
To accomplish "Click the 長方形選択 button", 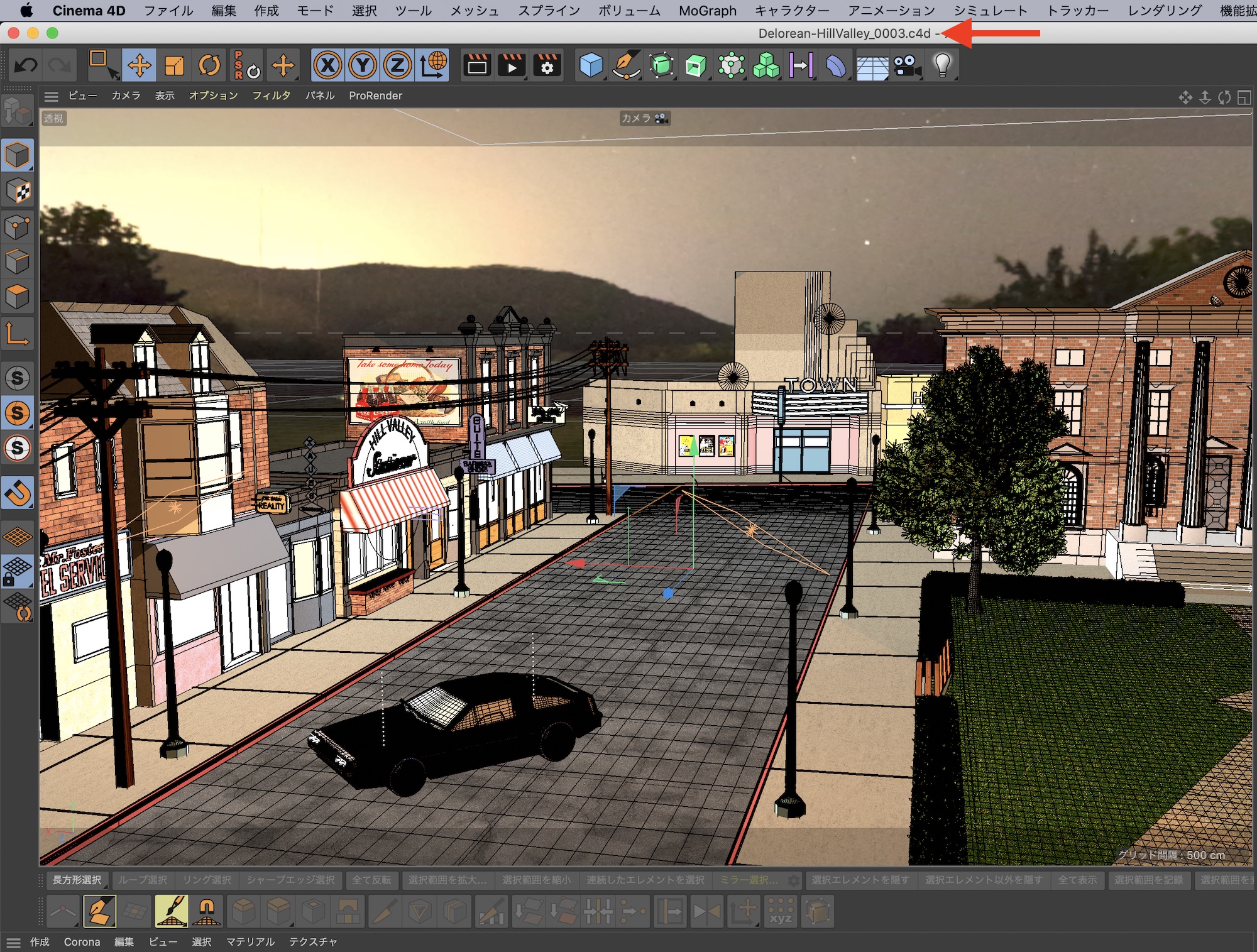I will [x=77, y=880].
